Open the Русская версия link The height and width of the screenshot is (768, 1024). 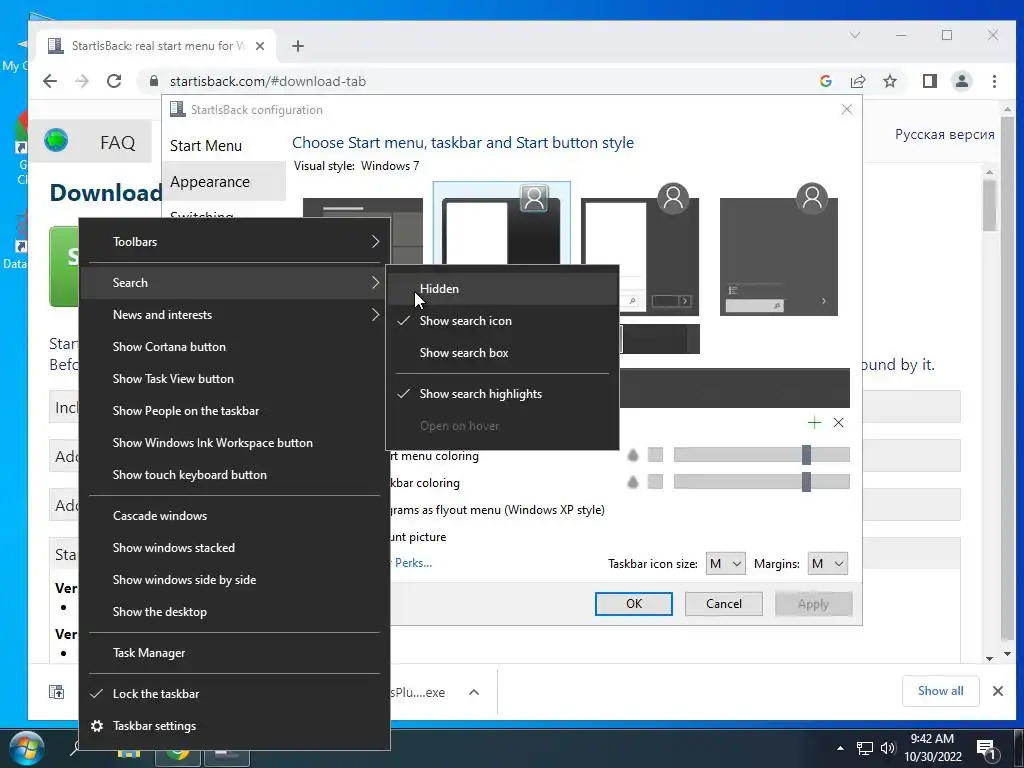944,135
